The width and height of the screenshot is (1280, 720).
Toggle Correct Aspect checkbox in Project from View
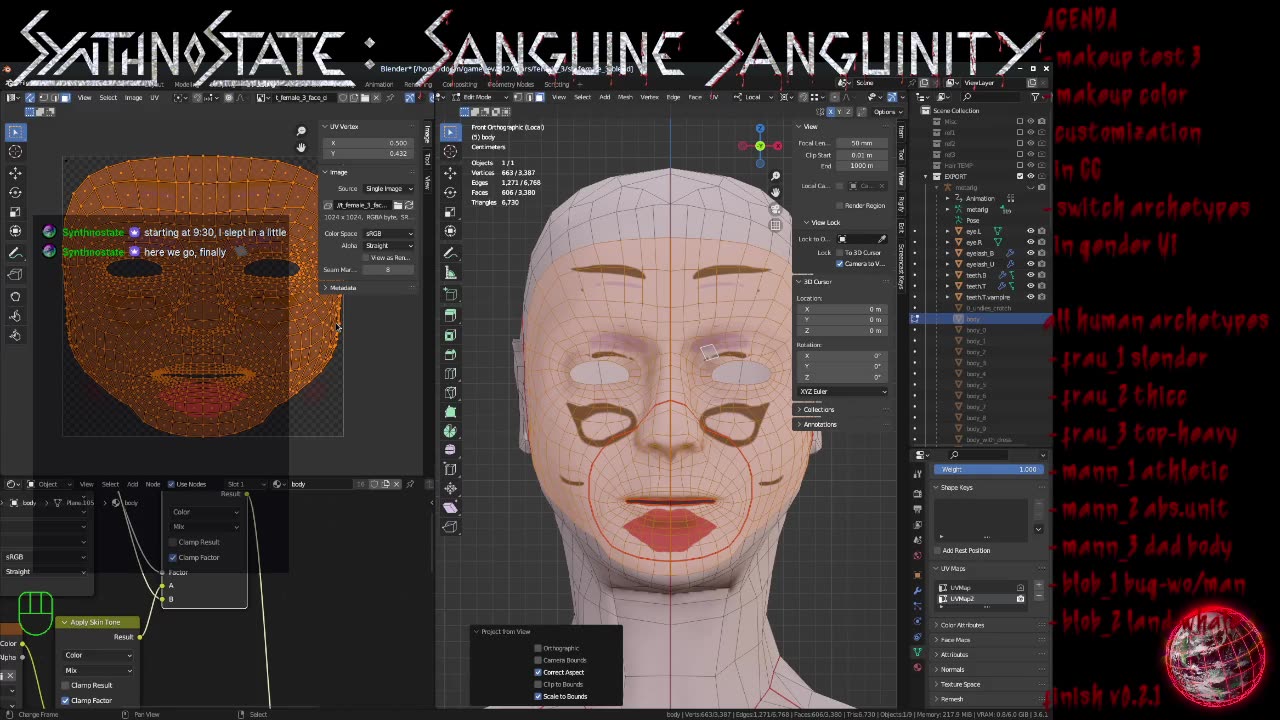click(x=538, y=672)
